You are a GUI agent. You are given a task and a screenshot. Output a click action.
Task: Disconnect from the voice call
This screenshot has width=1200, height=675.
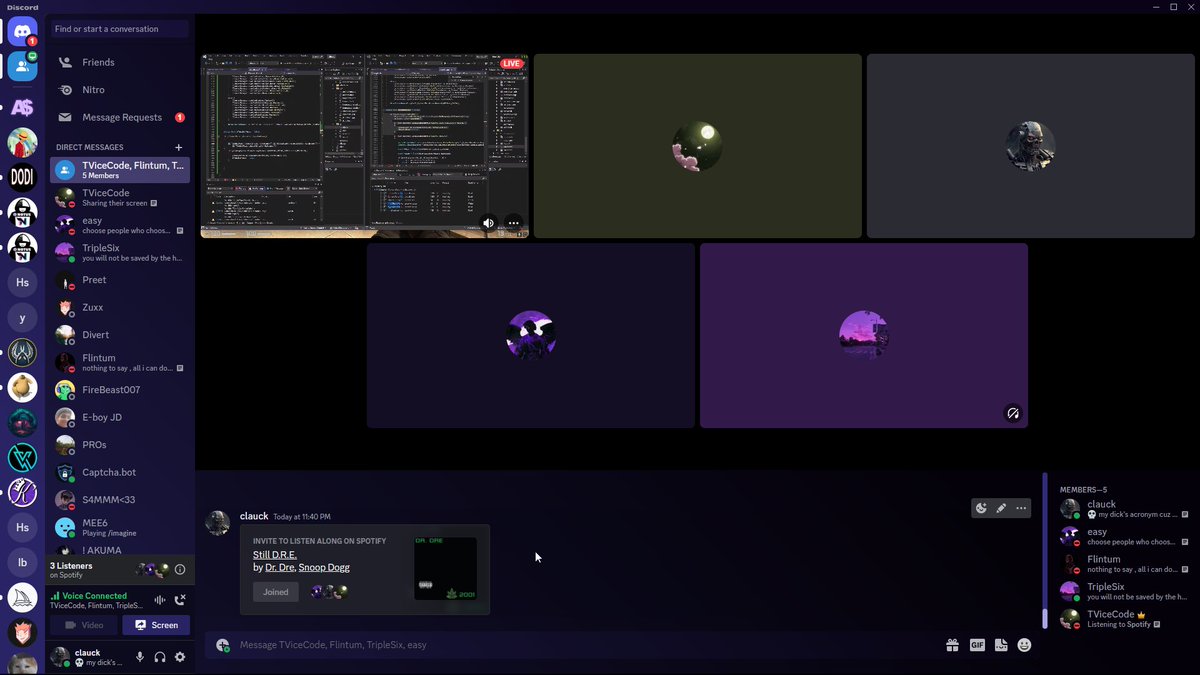(180, 601)
